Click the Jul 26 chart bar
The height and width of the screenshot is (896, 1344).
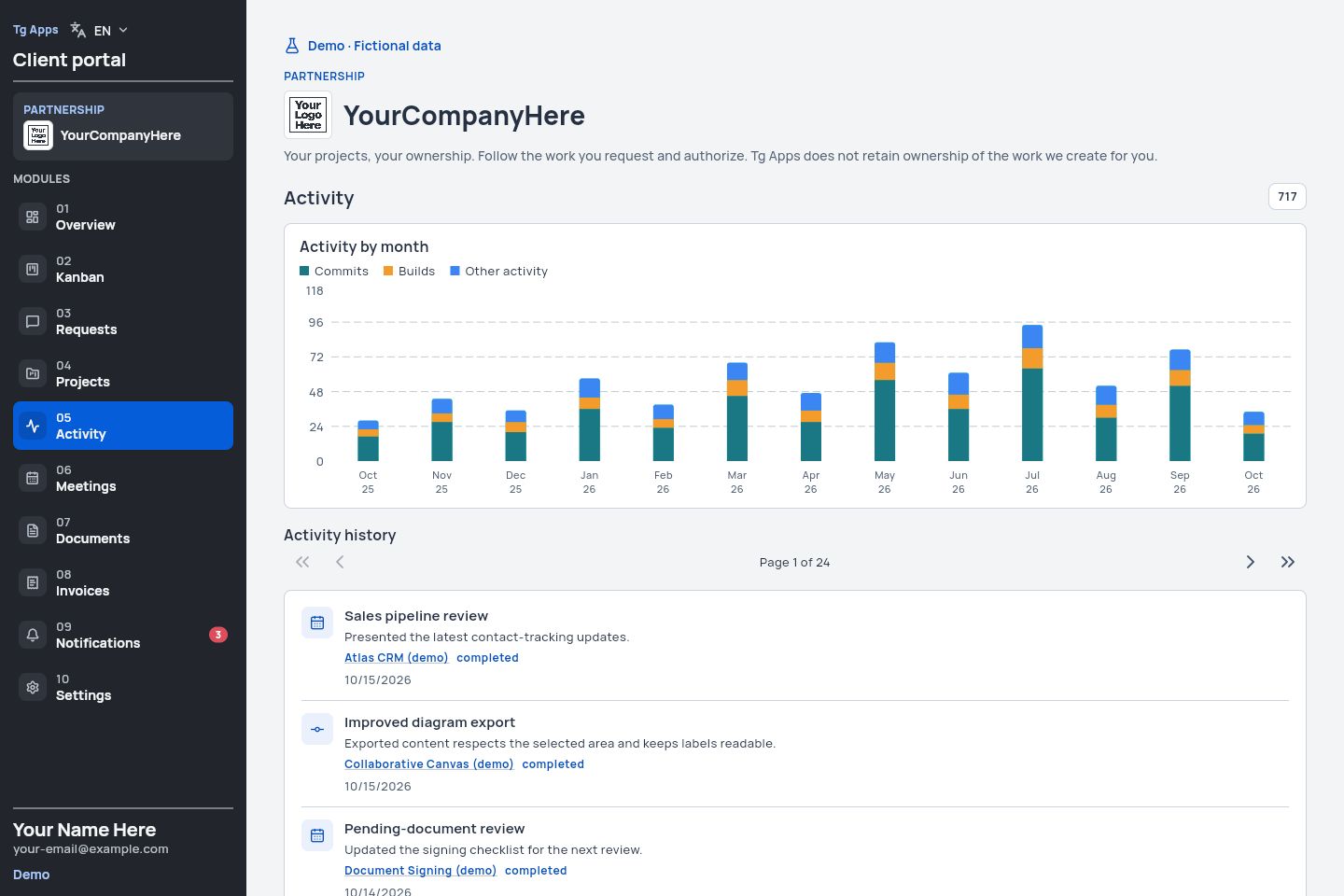(1032, 393)
